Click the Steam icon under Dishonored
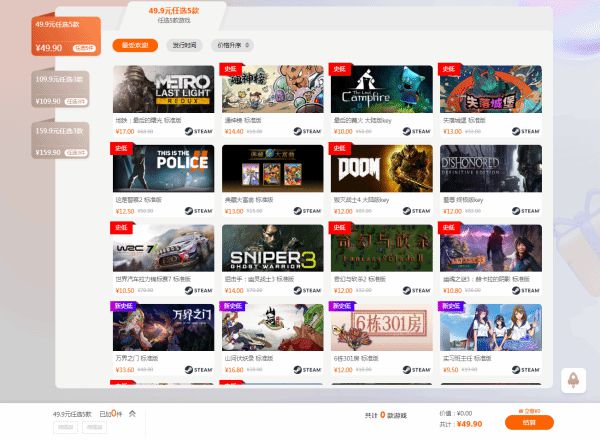 tap(526, 211)
